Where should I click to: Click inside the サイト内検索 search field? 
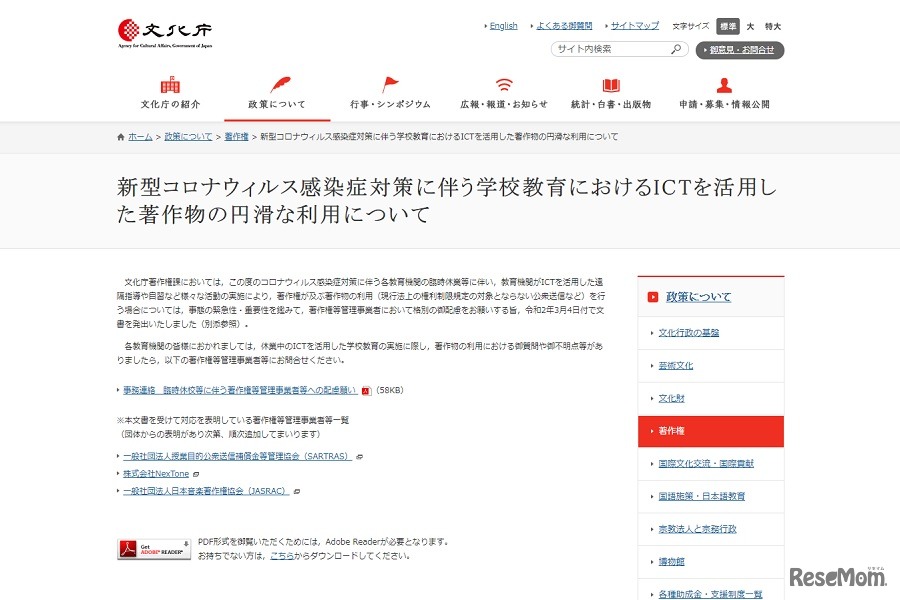coord(600,48)
